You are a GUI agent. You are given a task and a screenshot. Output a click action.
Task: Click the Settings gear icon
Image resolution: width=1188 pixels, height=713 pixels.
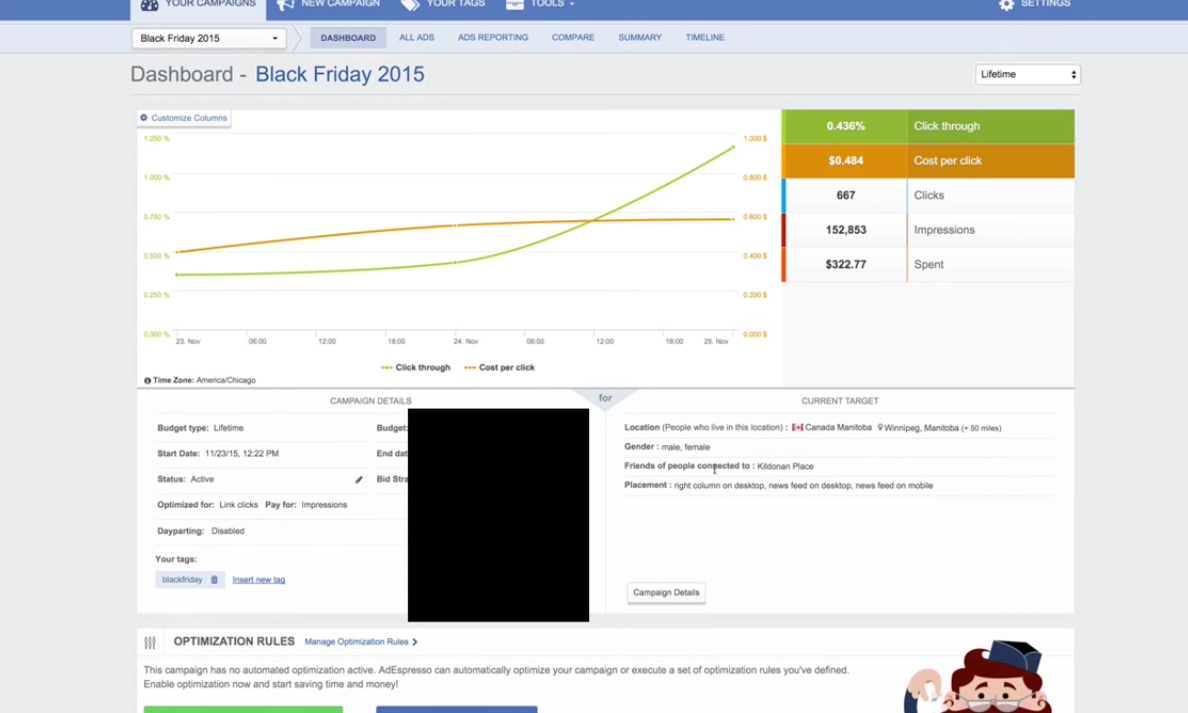pyautogui.click(x=1006, y=5)
